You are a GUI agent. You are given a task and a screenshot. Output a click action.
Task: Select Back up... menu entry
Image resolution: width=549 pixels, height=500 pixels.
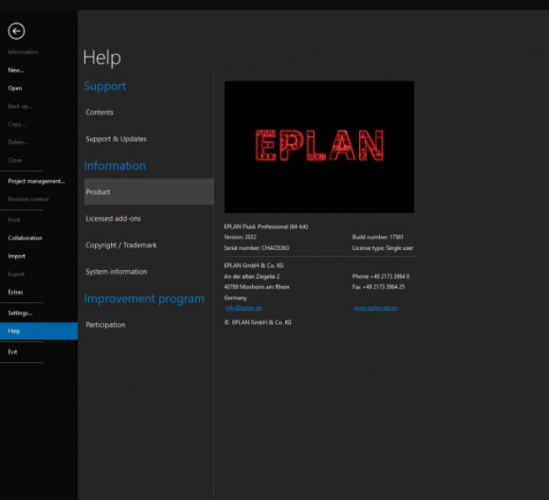tap(20, 106)
